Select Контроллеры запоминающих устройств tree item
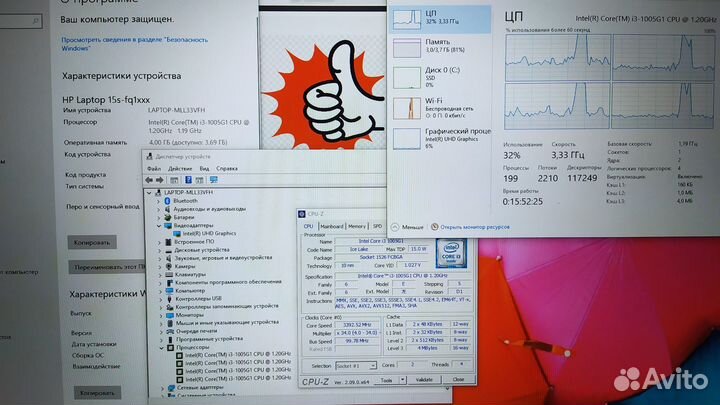This screenshot has height=405, width=720. (x=227, y=306)
